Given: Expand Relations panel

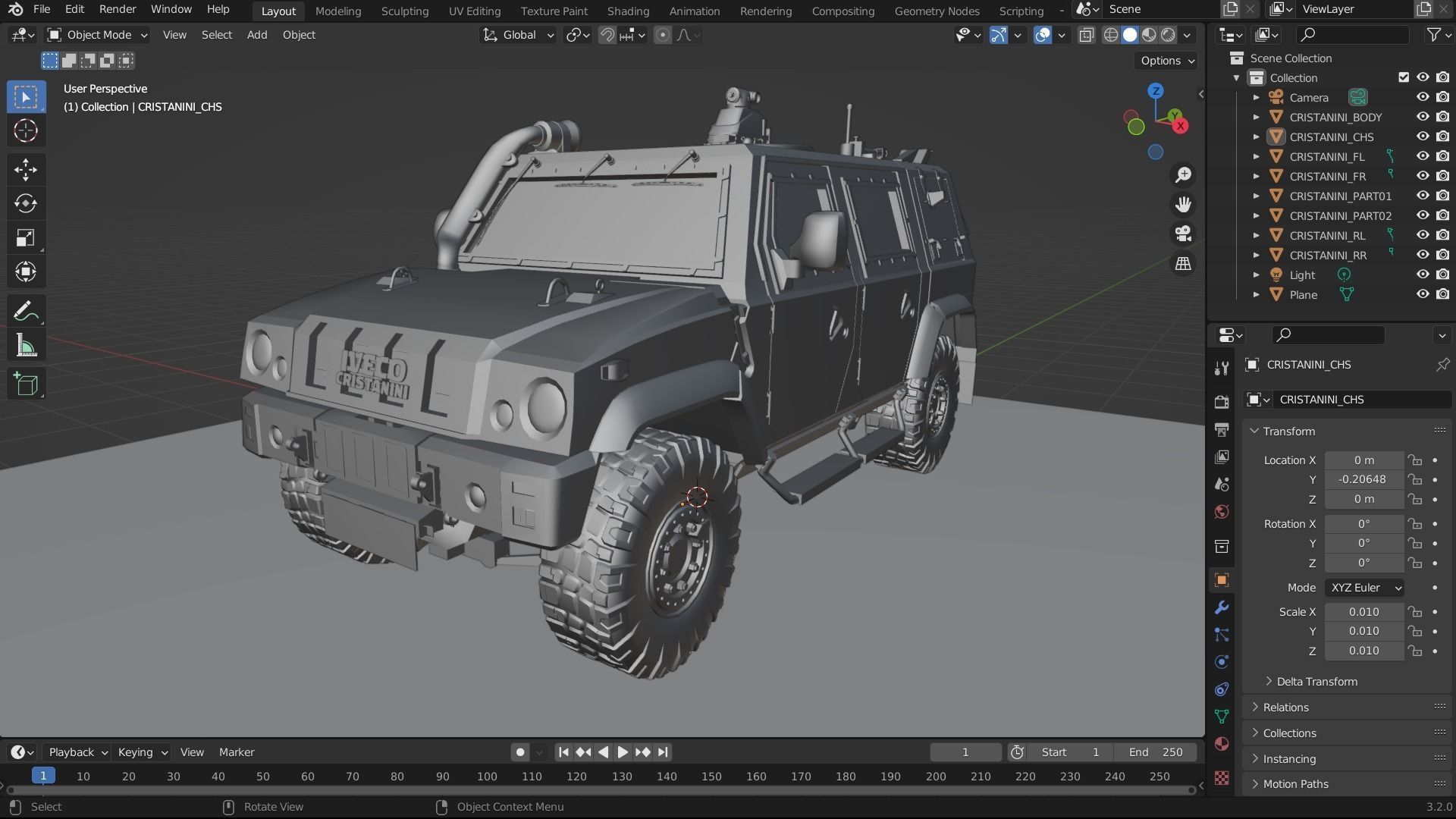Looking at the screenshot, I should click(1255, 707).
